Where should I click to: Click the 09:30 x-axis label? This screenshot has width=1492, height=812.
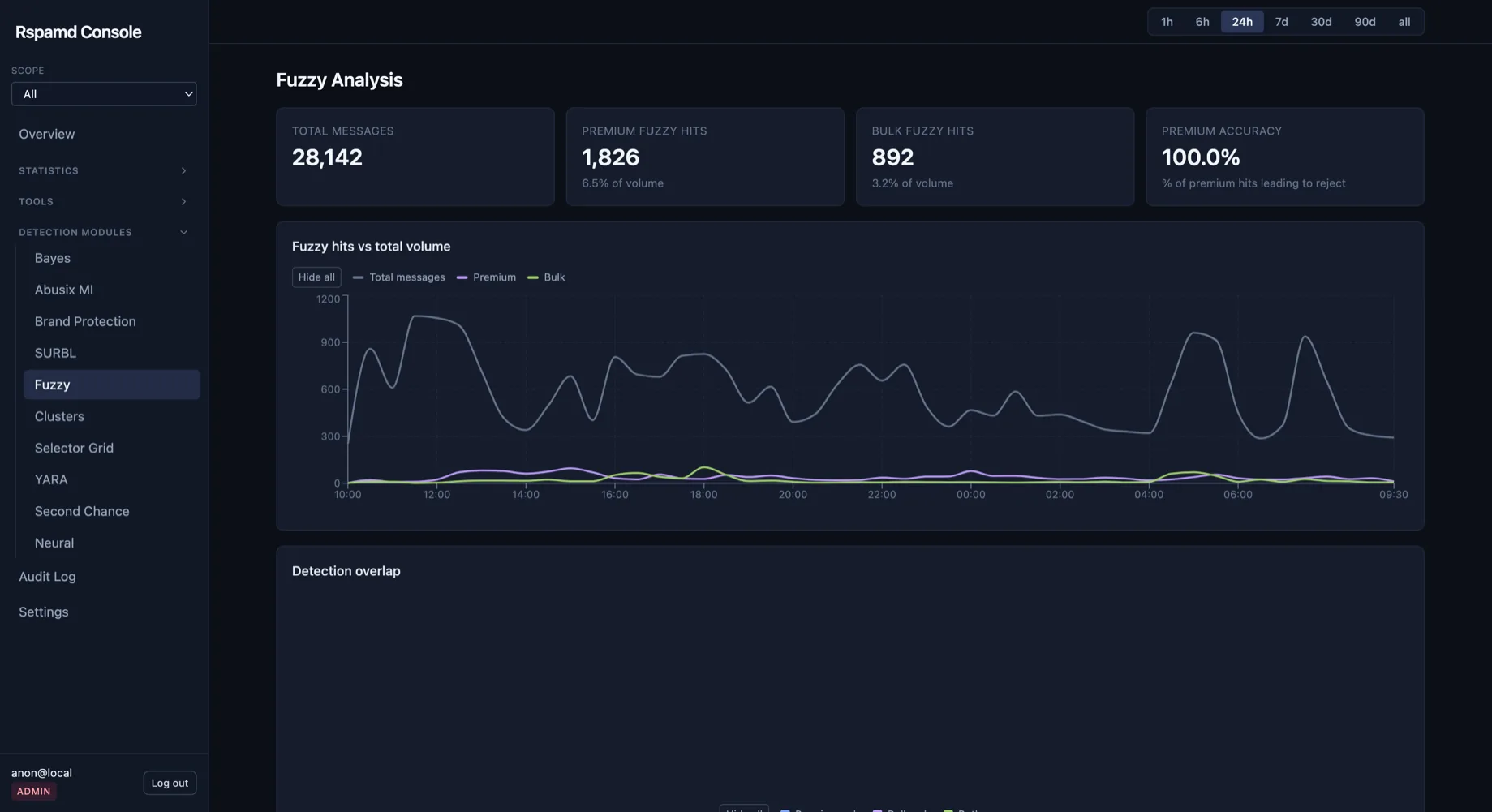pos(1394,495)
